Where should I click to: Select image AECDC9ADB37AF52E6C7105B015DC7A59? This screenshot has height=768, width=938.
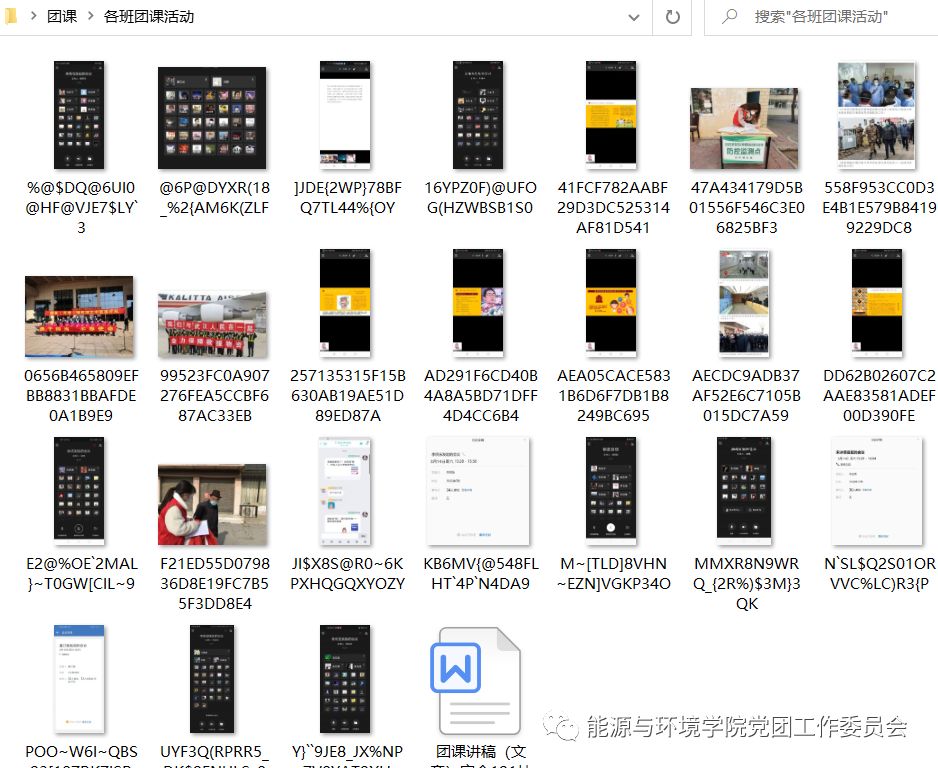click(x=743, y=303)
